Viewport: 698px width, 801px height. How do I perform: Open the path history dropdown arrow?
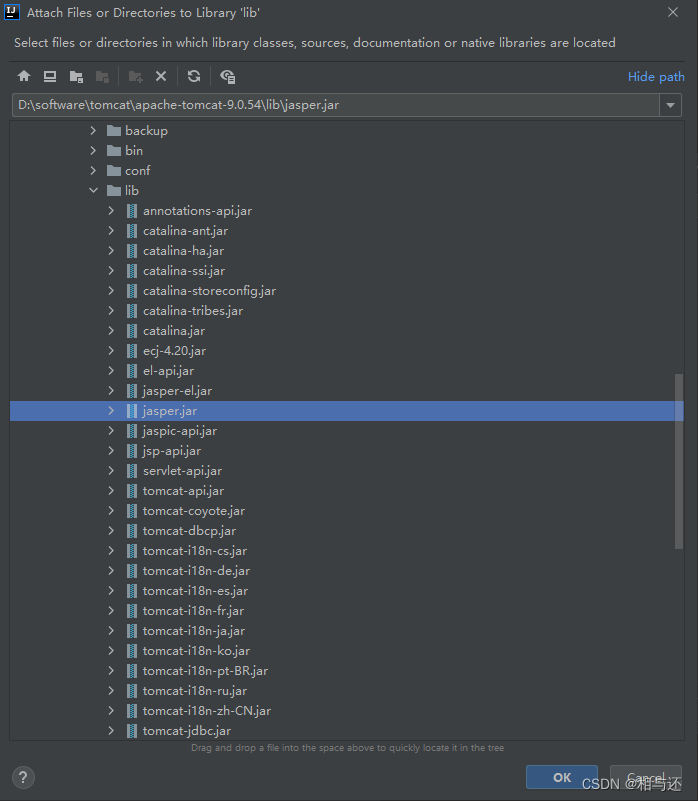coord(670,105)
